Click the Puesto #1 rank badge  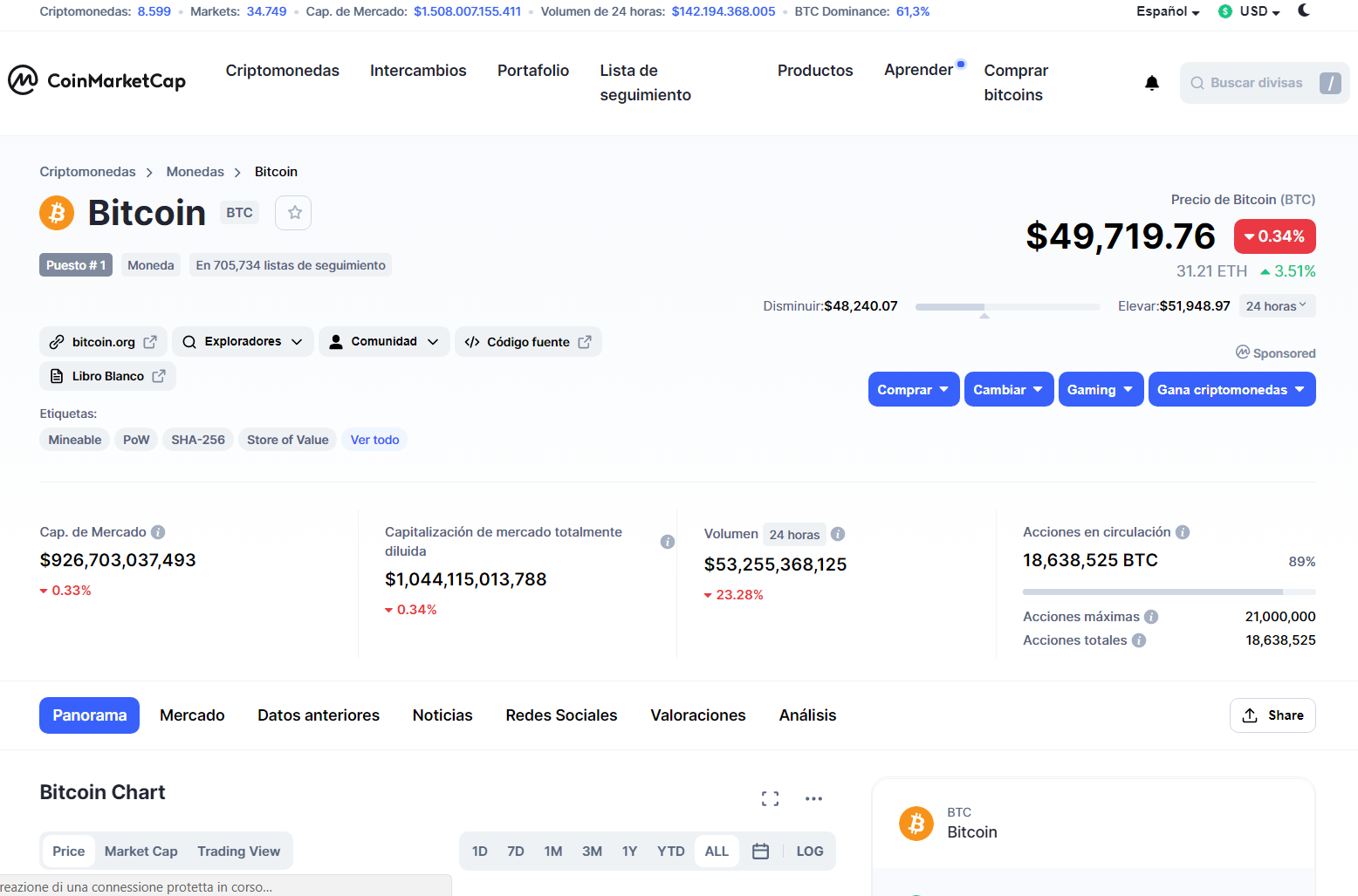[x=76, y=265]
